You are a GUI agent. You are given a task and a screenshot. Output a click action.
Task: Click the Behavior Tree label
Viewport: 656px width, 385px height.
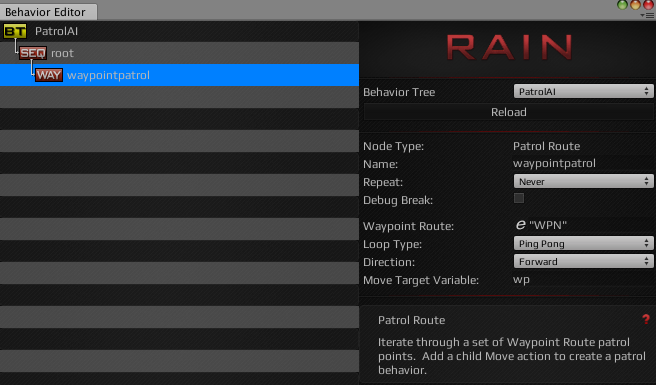point(399,92)
